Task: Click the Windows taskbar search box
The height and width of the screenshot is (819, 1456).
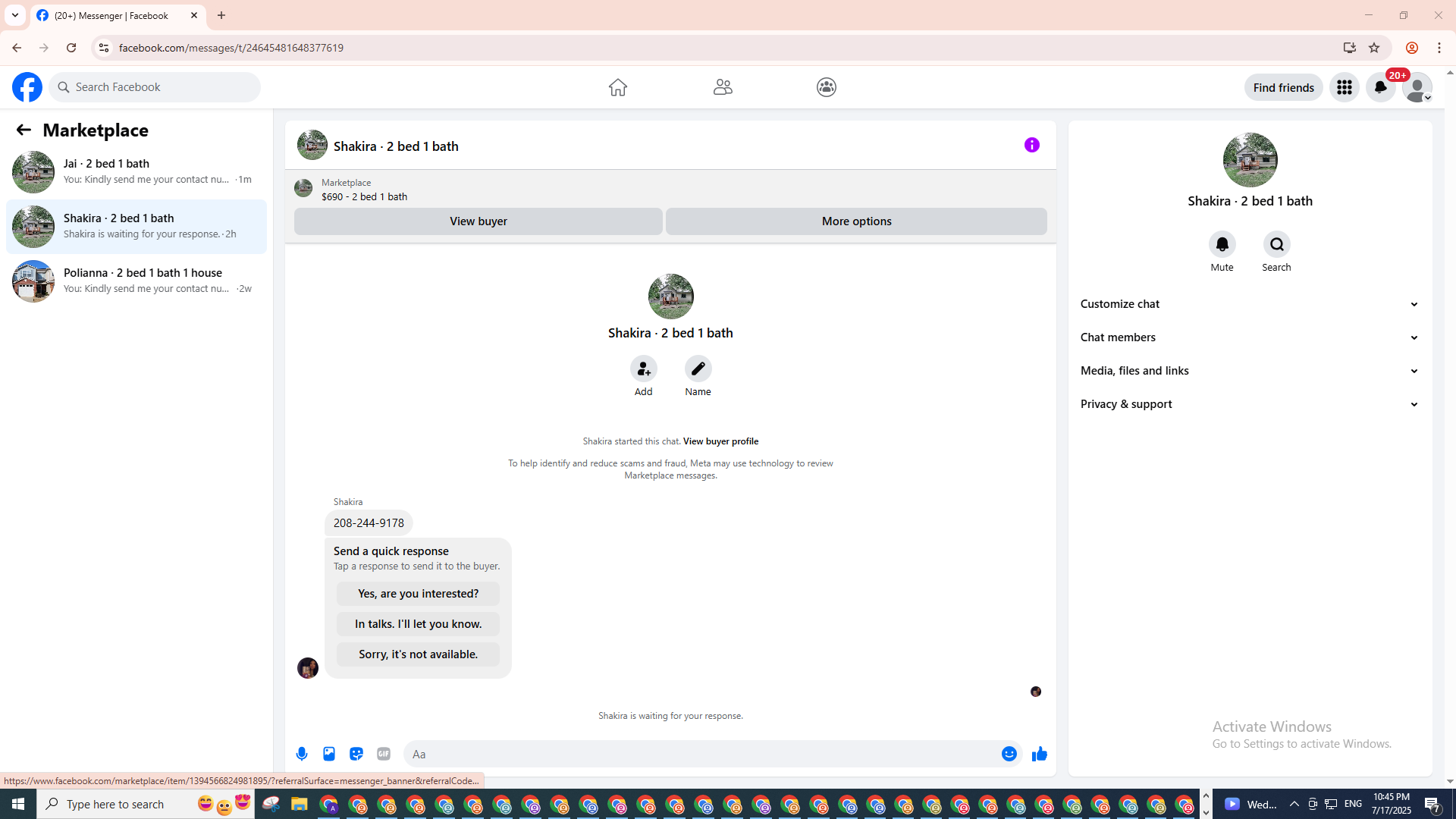Action: point(144,804)
